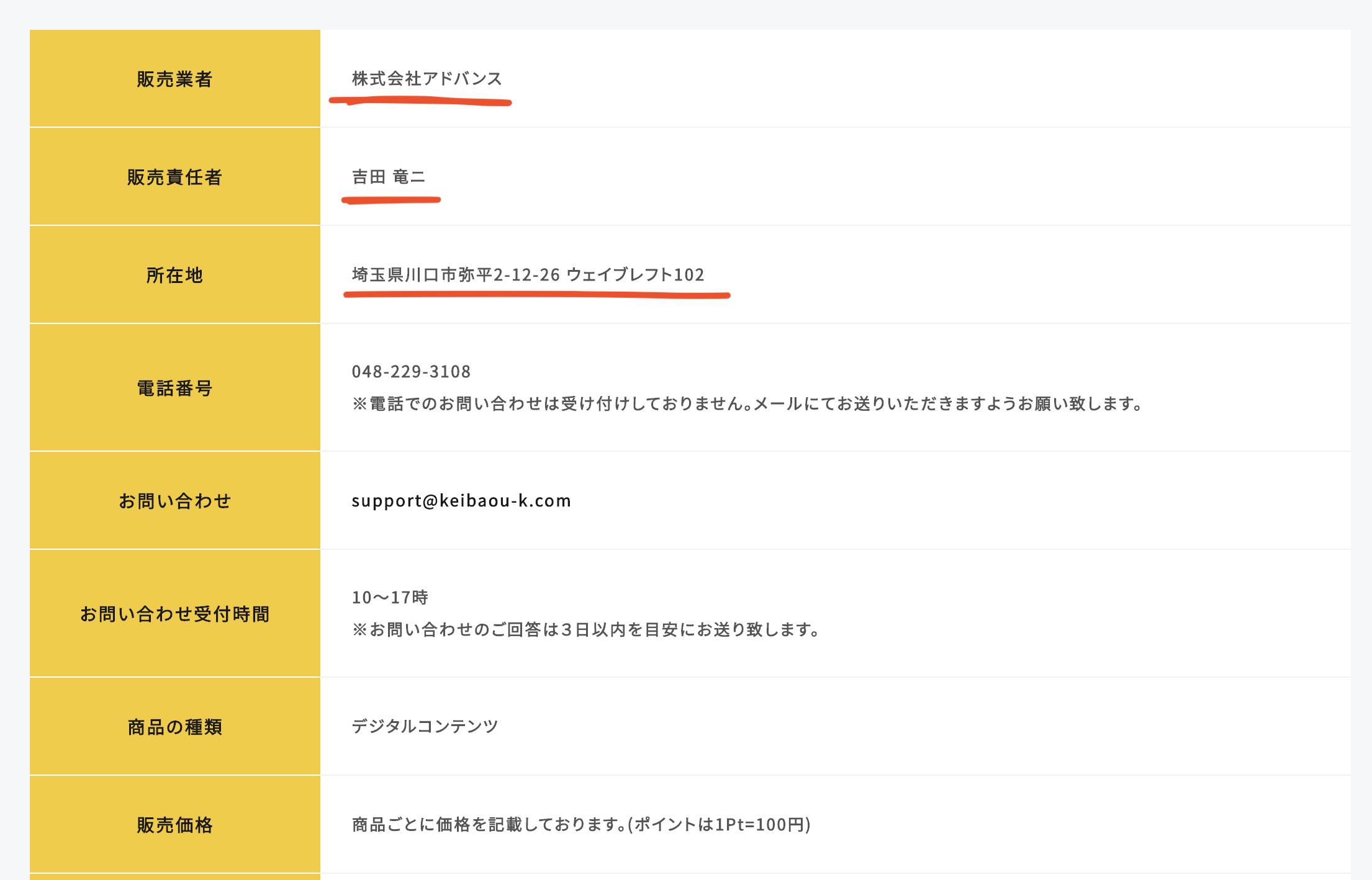Image resolution: width=1372 pixels, height=880 pixels.
Task: Click the name 吉田 竜二
Action: (x=389, y=177)
